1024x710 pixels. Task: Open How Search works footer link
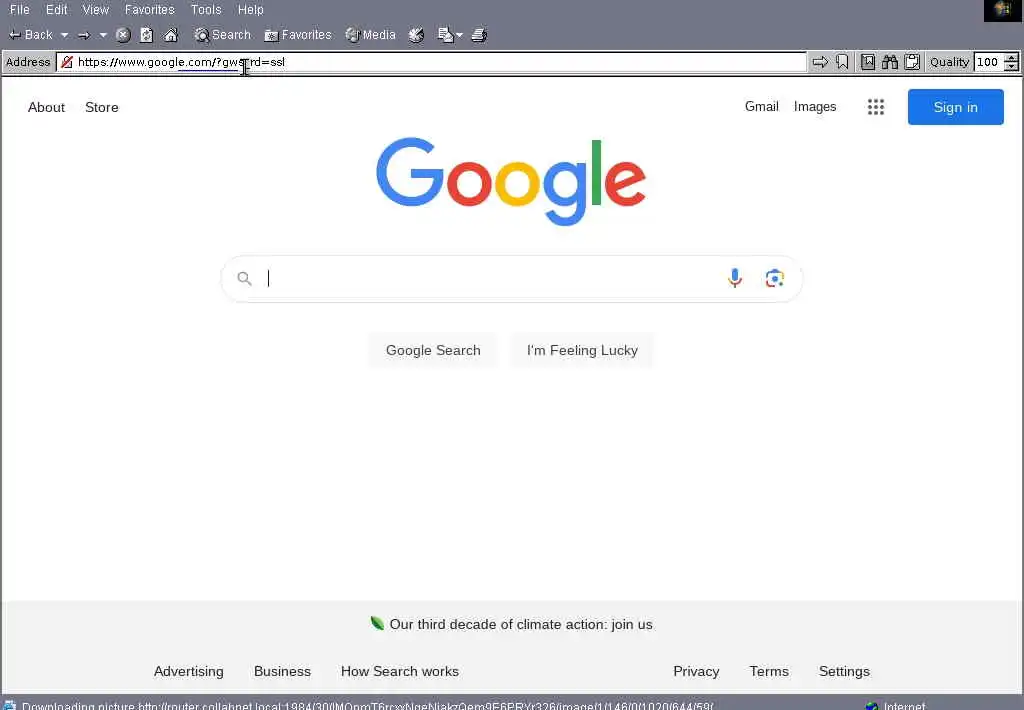400,671
